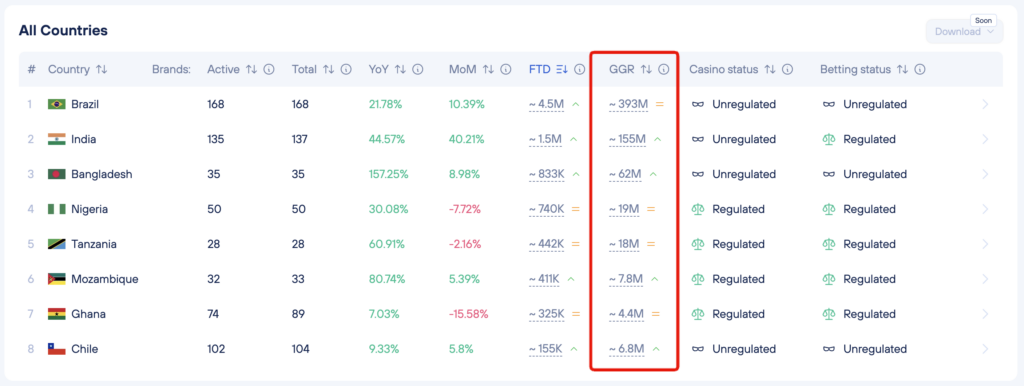Click the FTD column header label
The height and width of the screenshot is (386, 1024).
[x=539, y=69]
